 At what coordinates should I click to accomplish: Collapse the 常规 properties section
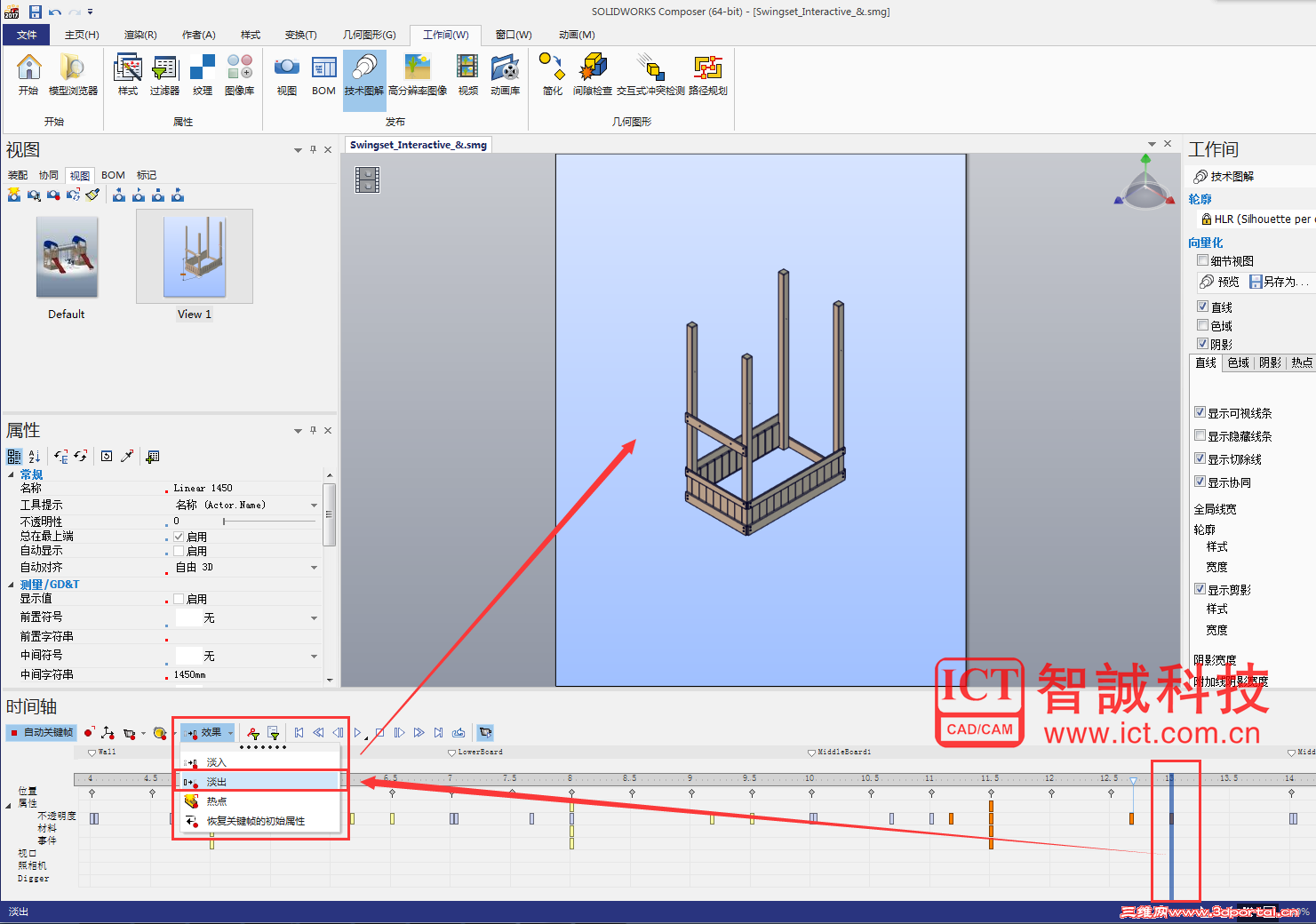pyautogui.click(x=12, y=474)
